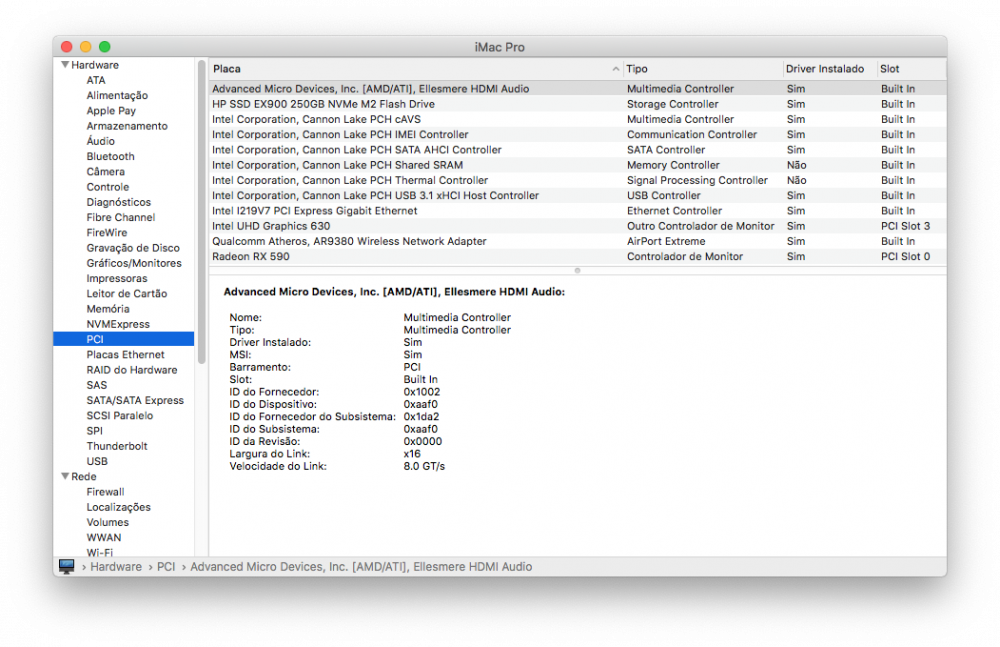Viewport: 1000px width, 647px height.
Task: Select SPI in the sidebar
Action: tap(94, 431)
